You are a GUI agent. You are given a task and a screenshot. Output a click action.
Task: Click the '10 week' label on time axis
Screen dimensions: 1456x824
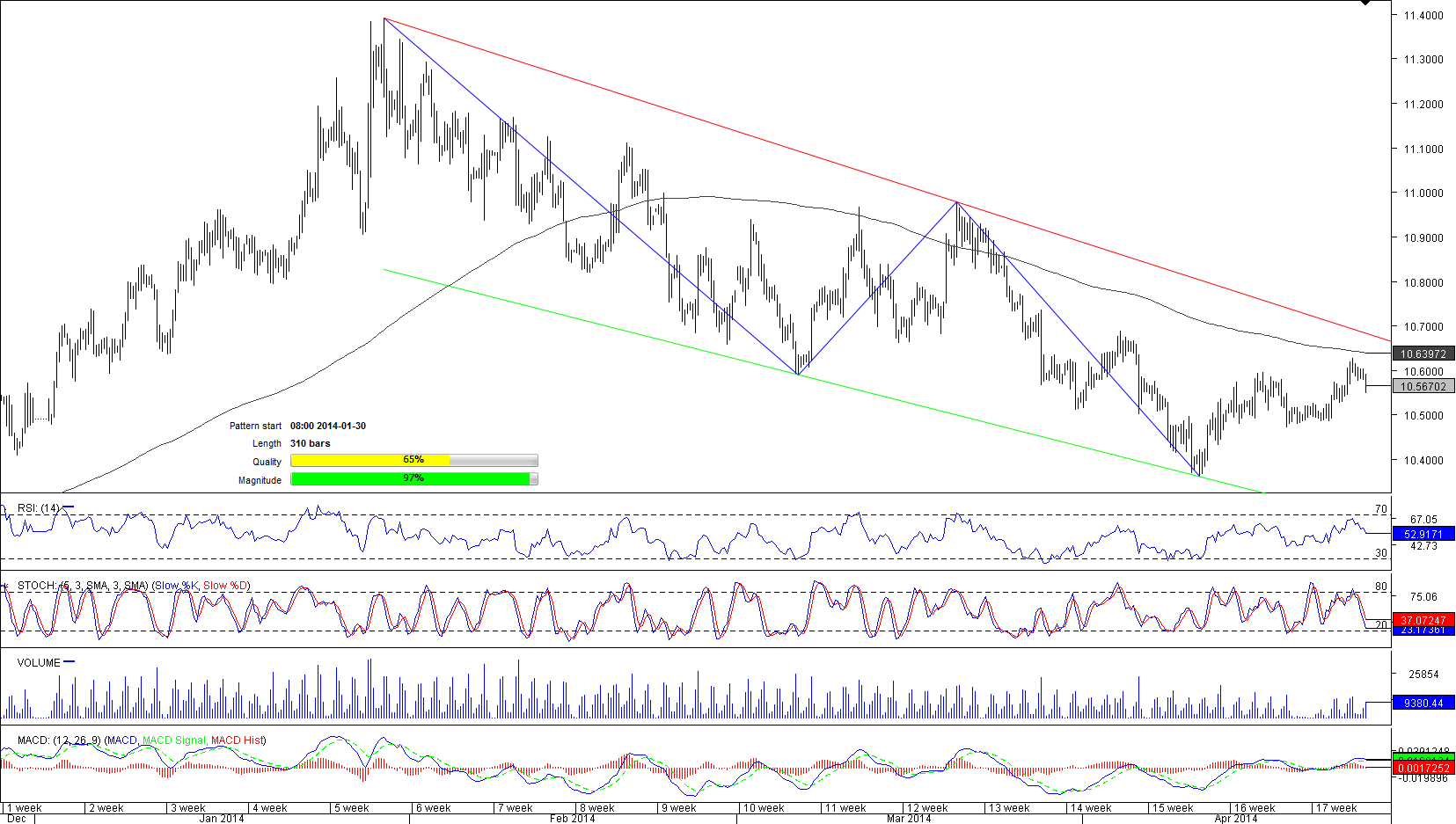coord(763,807)
